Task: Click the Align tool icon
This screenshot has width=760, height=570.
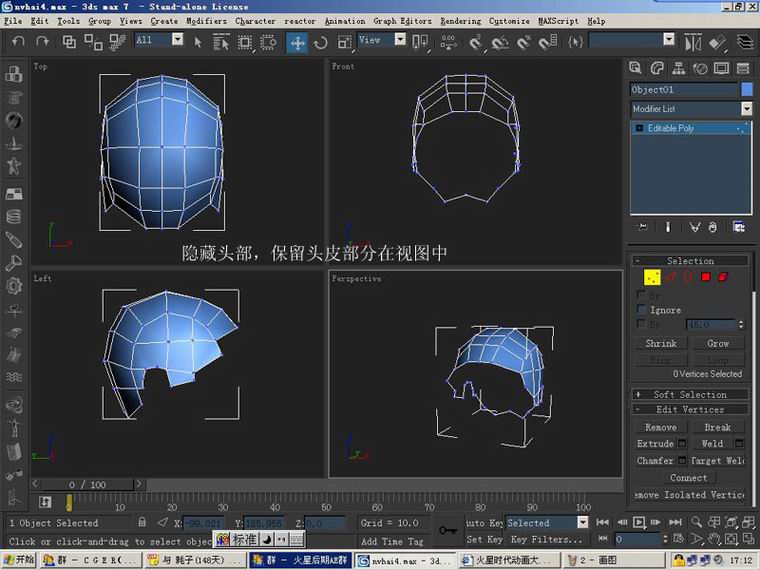Action: [x=717, y=43]
